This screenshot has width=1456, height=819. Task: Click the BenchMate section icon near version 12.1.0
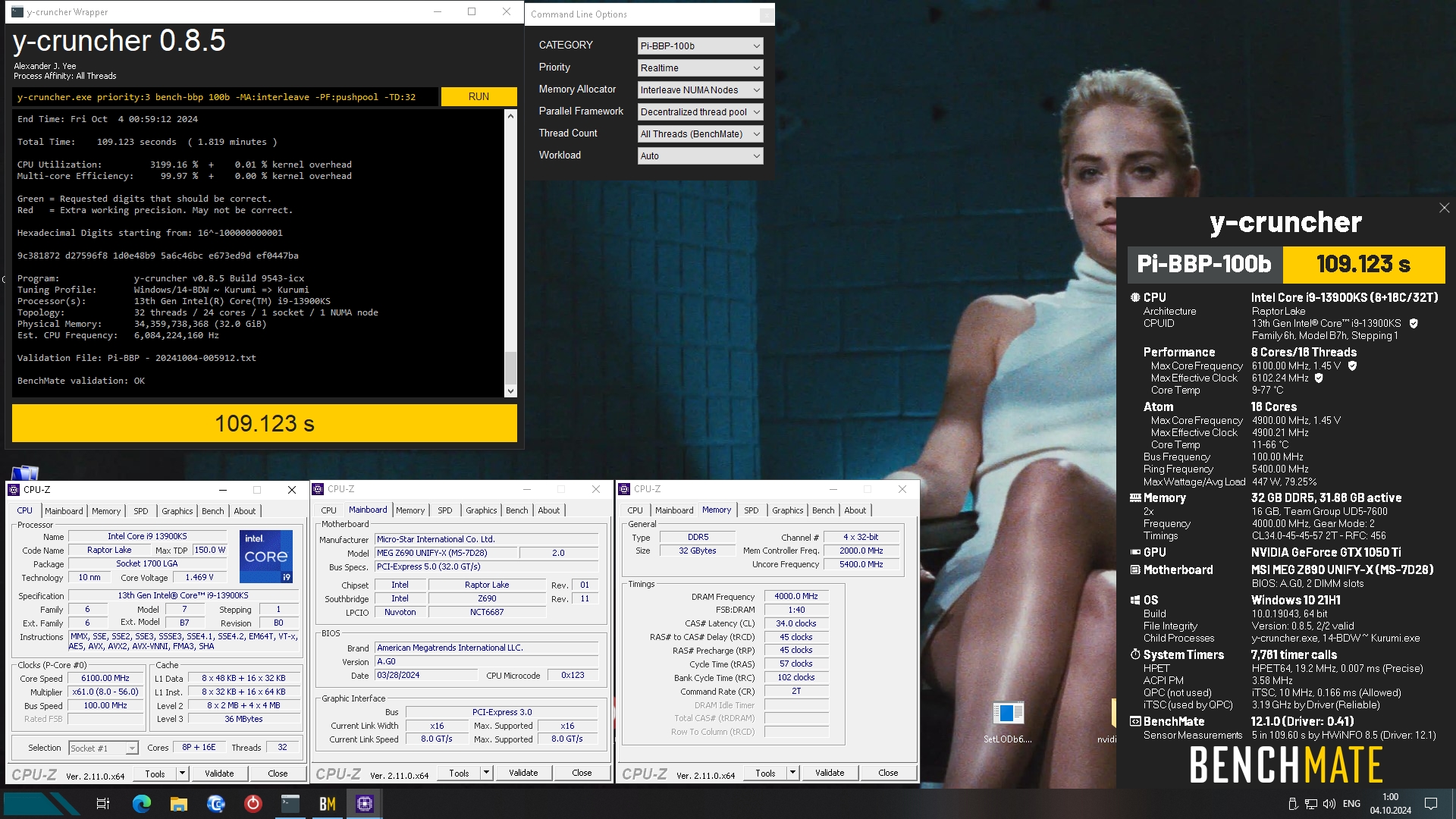(1135, 722)
